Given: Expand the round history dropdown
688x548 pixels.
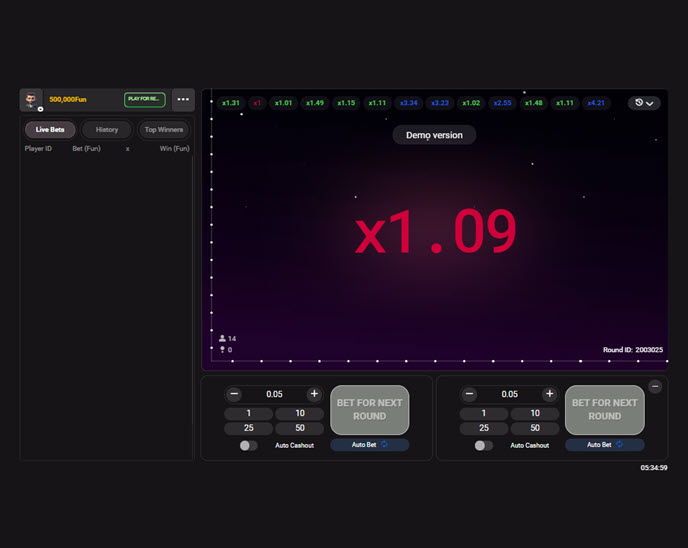Looking at the screenshot, I should pyautogui.click(x=644, y=103).
